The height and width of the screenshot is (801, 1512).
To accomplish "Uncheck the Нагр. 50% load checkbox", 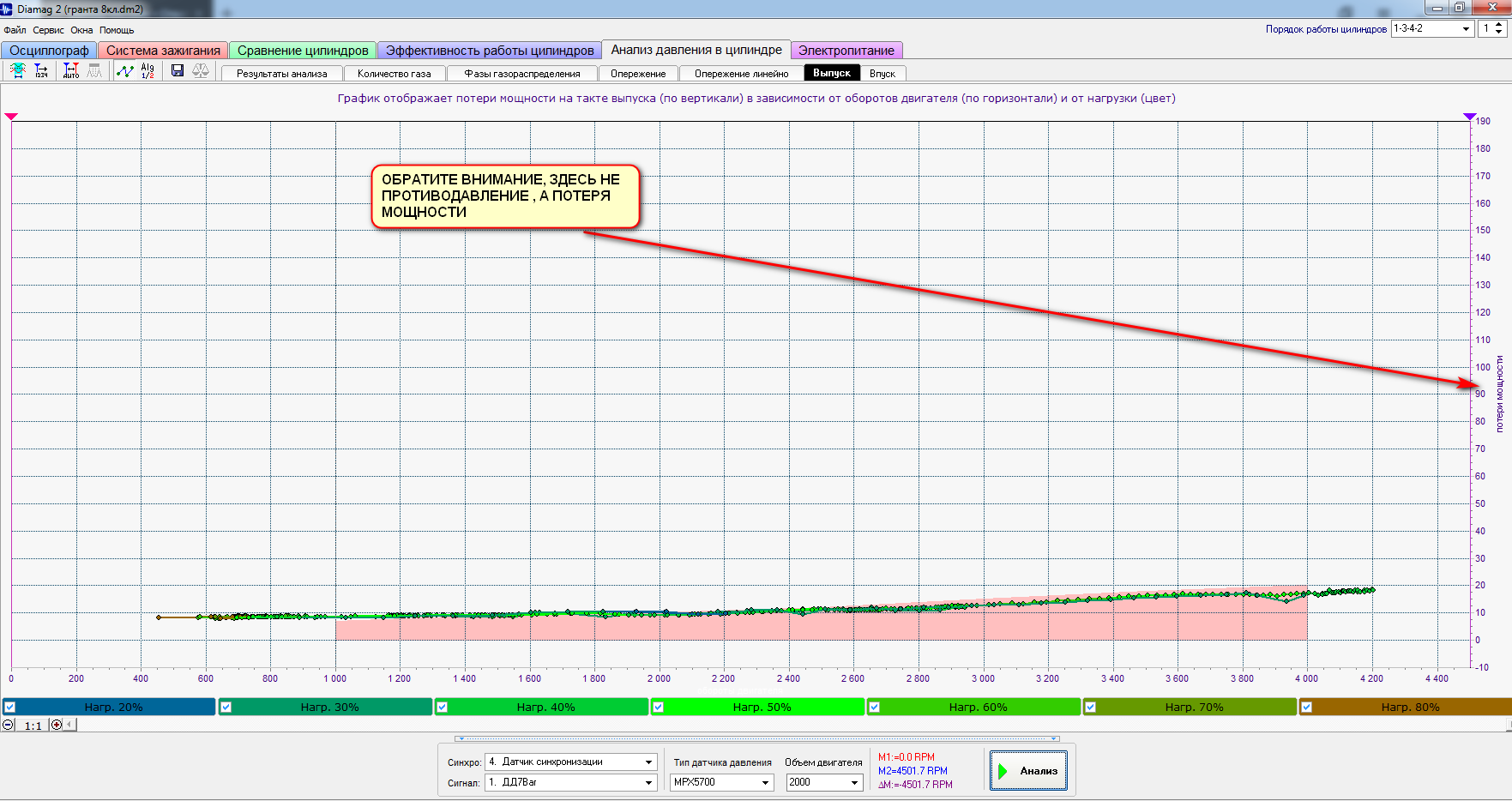I will (658, 708).
